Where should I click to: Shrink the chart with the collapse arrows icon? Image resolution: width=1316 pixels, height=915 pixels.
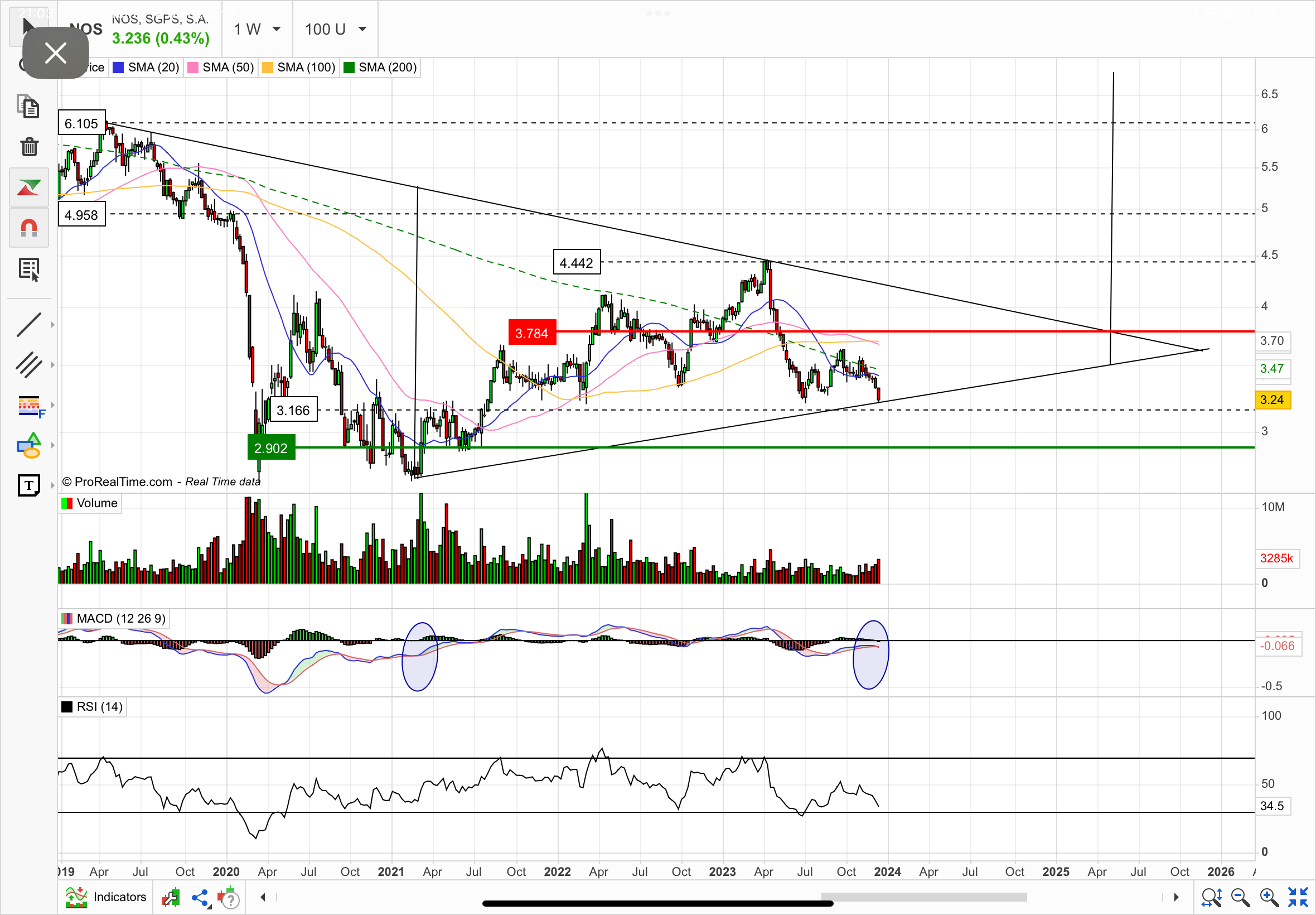(x=1298, y=897)
